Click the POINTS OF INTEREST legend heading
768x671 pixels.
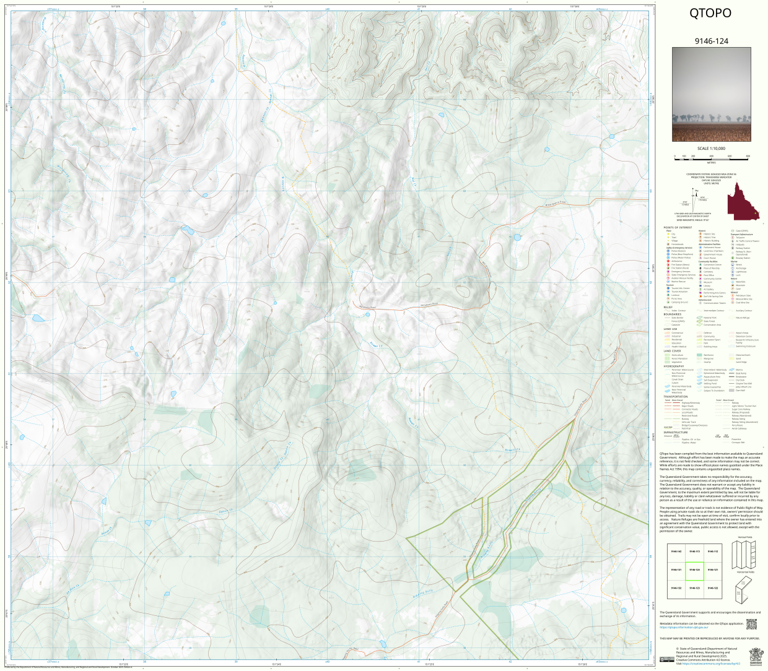tap(677, 228)
